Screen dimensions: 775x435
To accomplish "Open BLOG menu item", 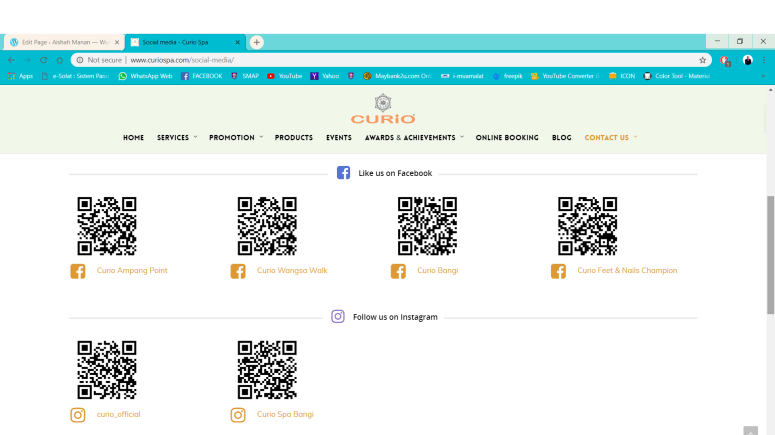I will (x=561, y=138).
